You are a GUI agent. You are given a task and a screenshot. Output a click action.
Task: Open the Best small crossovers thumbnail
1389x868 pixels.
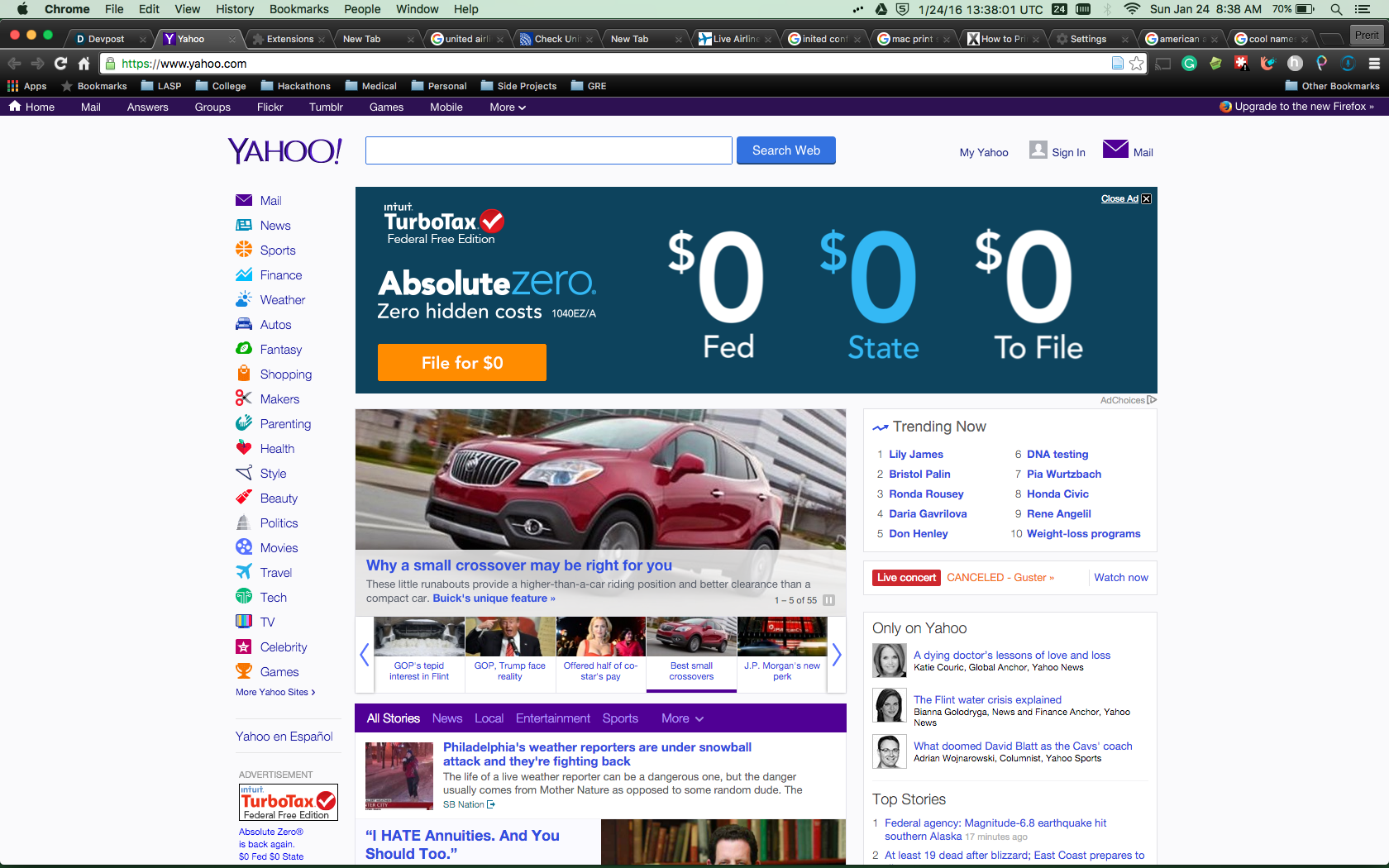click(691, 653)
